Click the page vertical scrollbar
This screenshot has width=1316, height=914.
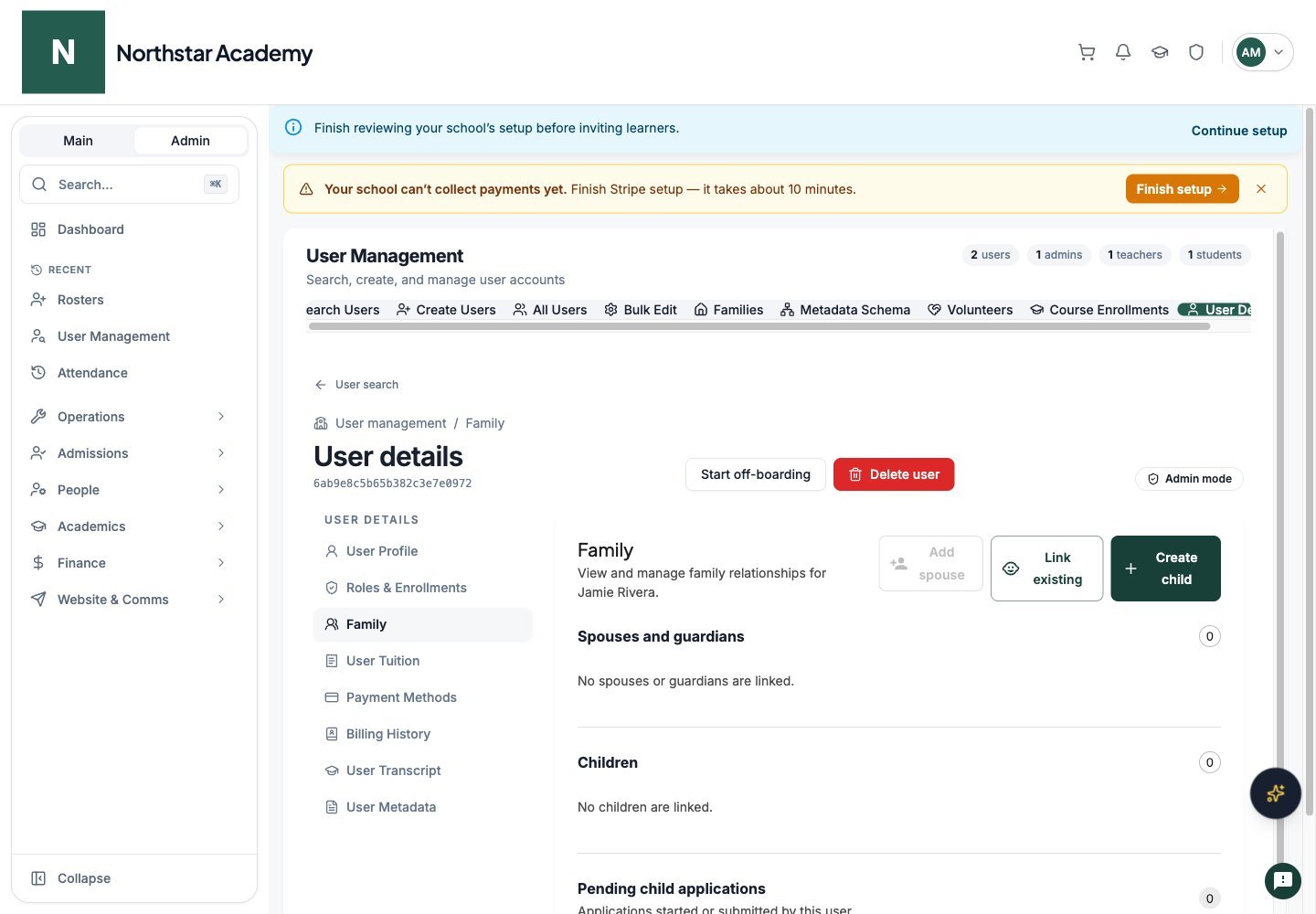(1309, 462)
